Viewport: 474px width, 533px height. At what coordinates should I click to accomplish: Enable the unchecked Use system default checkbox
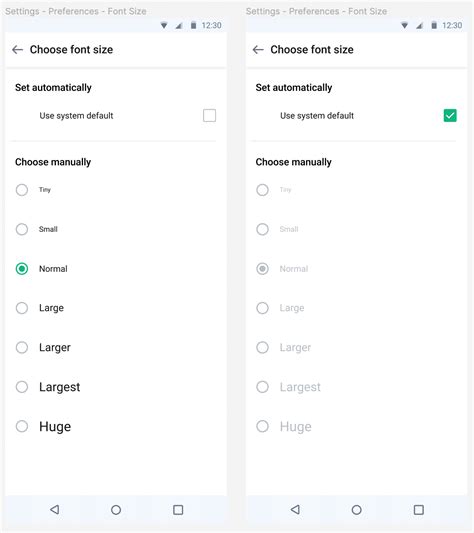(209, 115)
